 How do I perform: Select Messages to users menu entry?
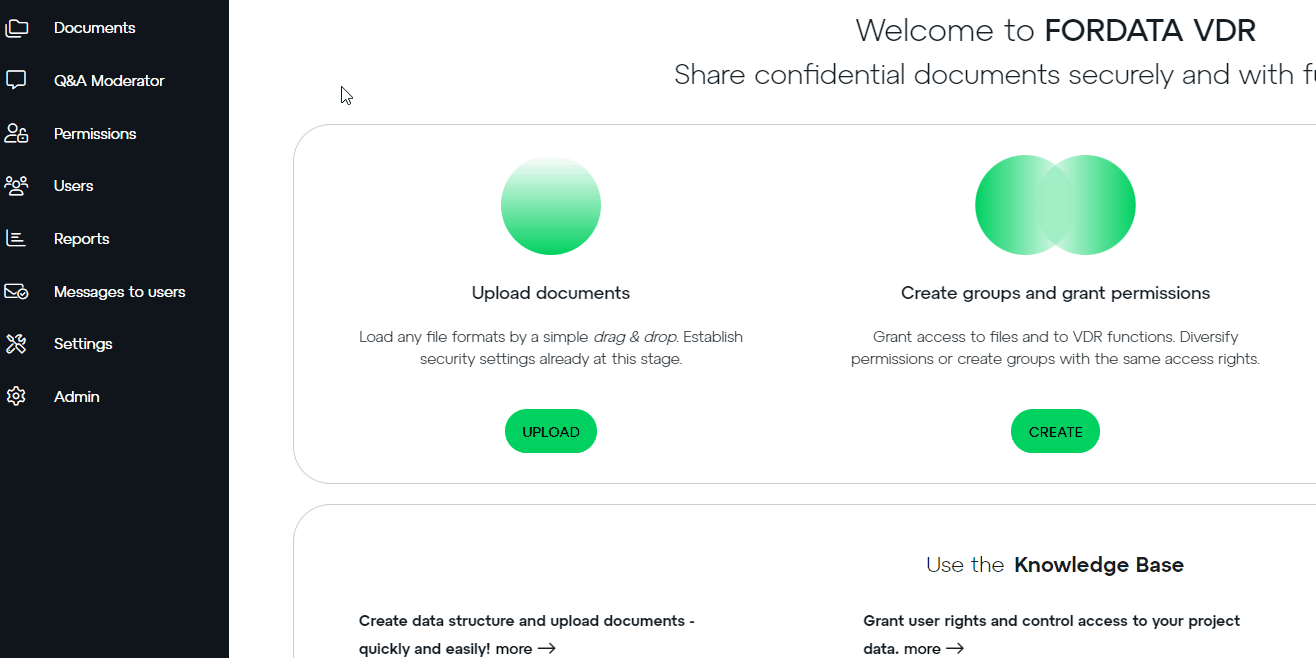(120, 292)
